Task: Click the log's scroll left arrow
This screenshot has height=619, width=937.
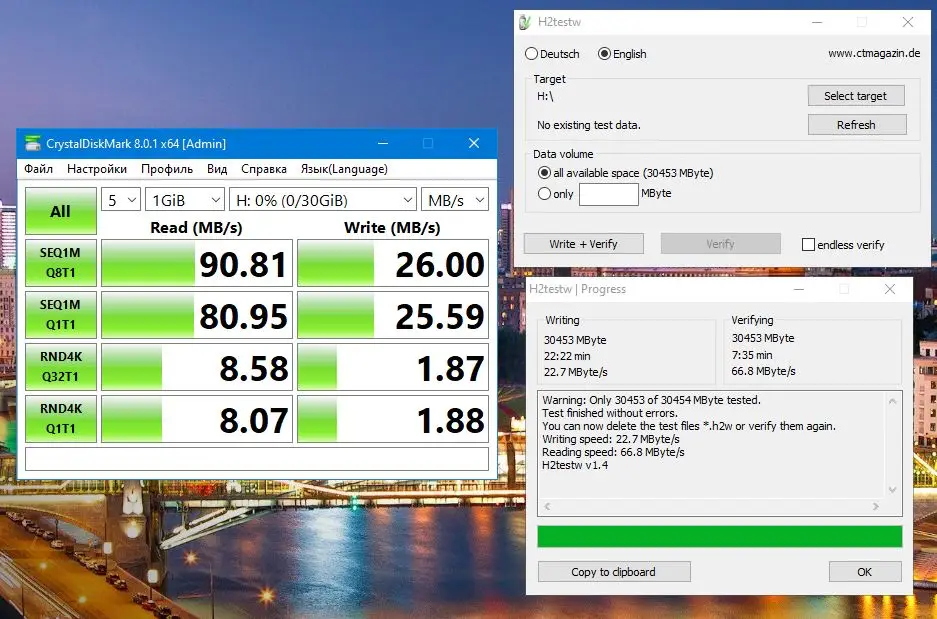Action: coord(547,506)
